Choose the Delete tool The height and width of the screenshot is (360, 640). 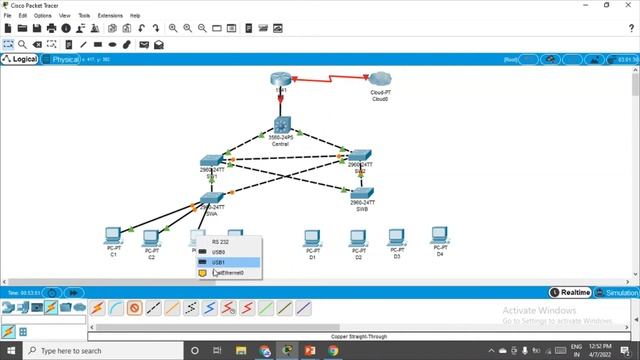coord(37,44)
